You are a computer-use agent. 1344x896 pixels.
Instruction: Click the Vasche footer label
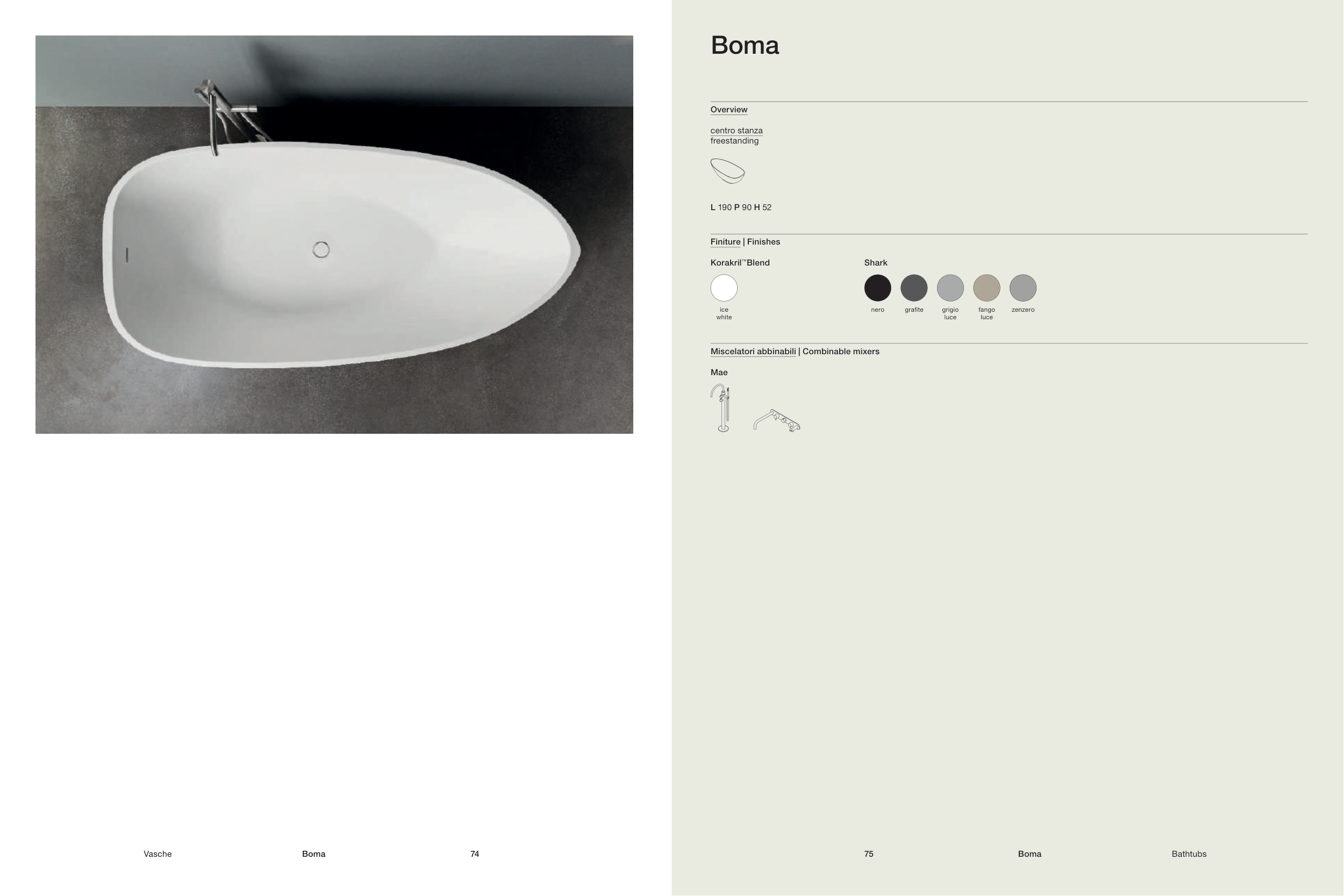click(158, 854)
